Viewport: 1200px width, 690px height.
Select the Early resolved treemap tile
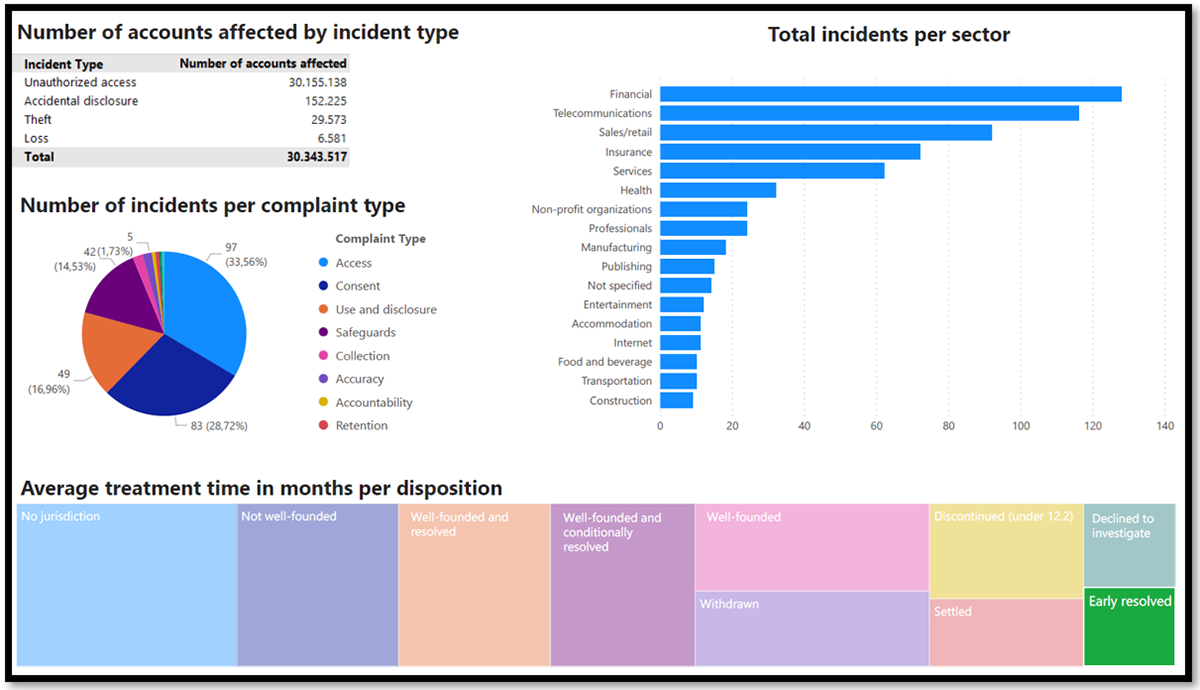point(1129,627)
